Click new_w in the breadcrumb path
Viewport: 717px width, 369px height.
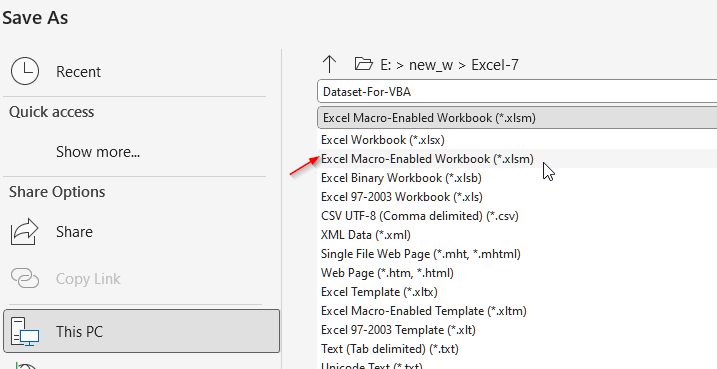pos(431,65)
